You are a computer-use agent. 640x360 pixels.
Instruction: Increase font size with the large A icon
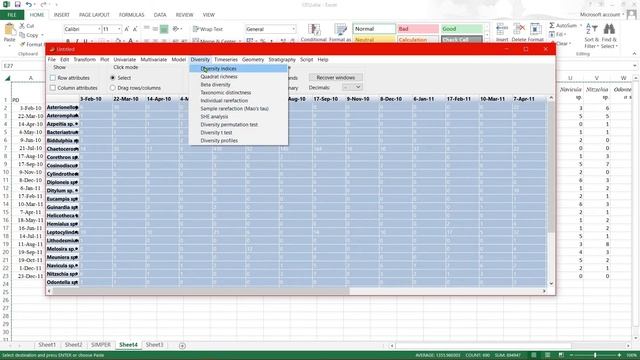tap(127, 29)
